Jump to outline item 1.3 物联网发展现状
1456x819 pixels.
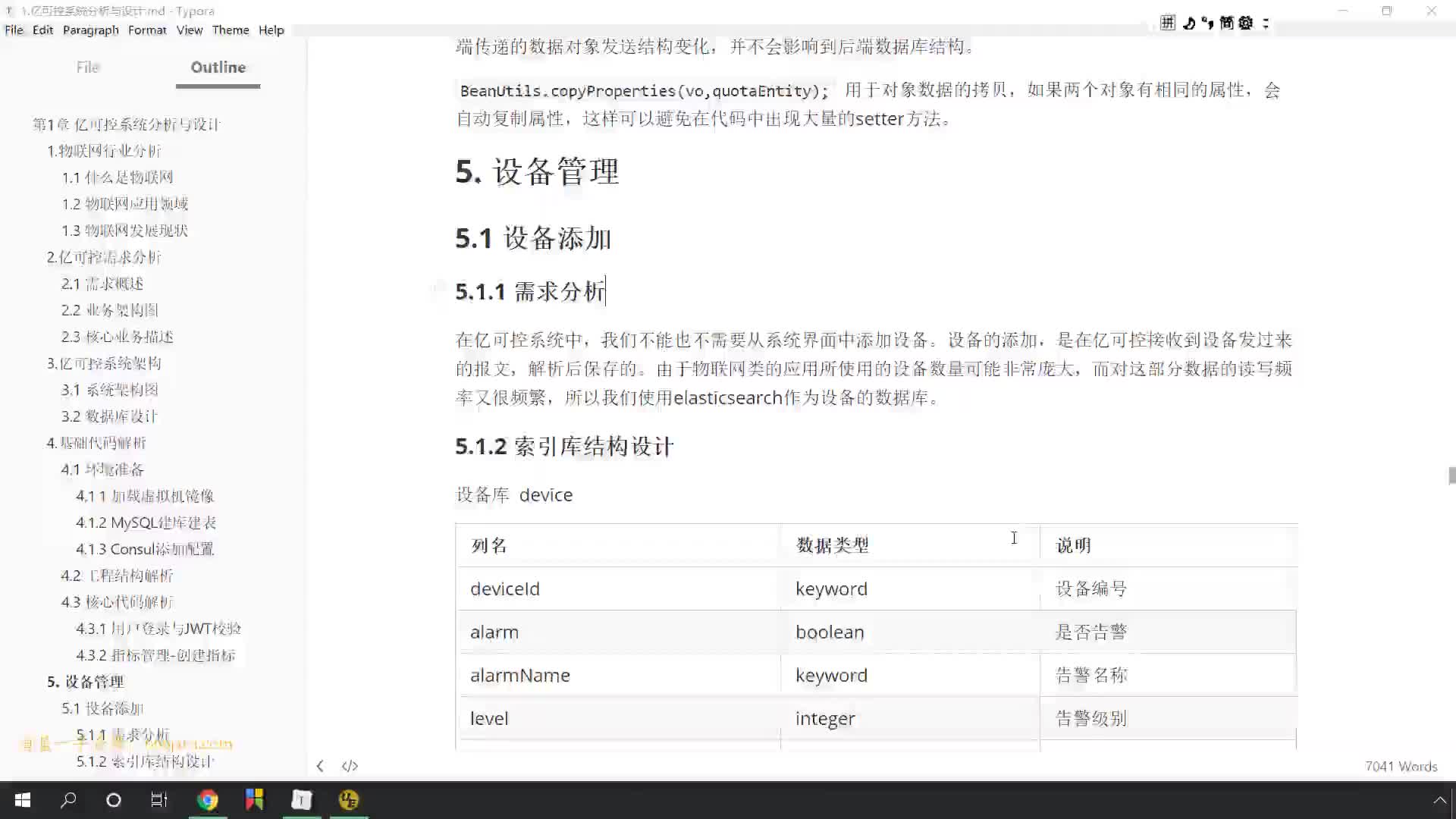tap(125, 231)
